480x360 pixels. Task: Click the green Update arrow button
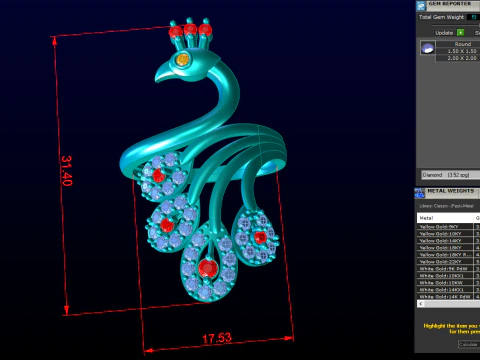coord(460,33)
